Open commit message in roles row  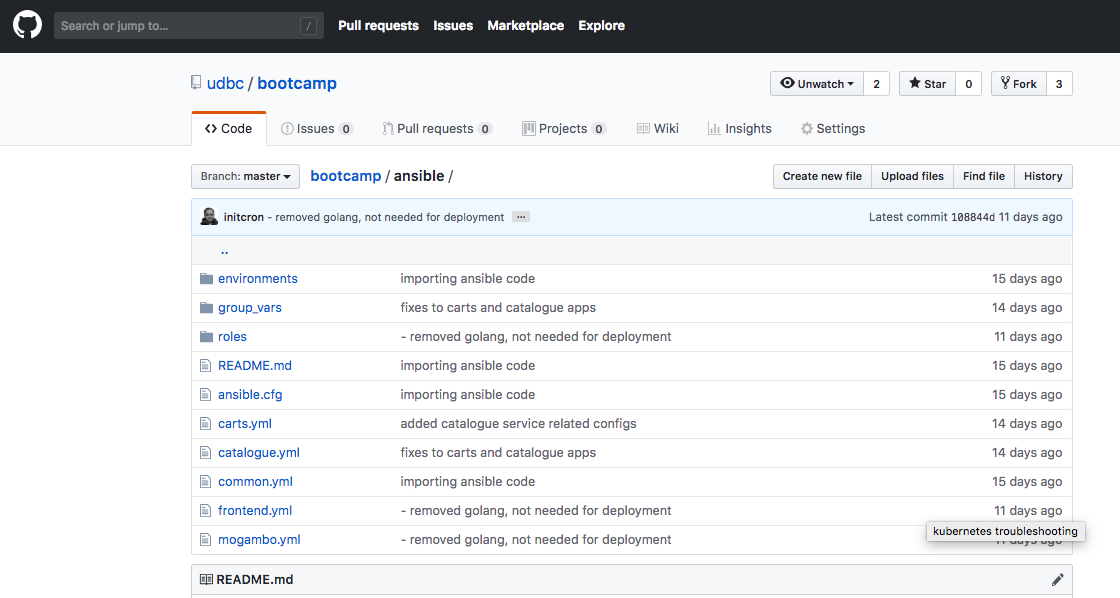click(536, 337)
